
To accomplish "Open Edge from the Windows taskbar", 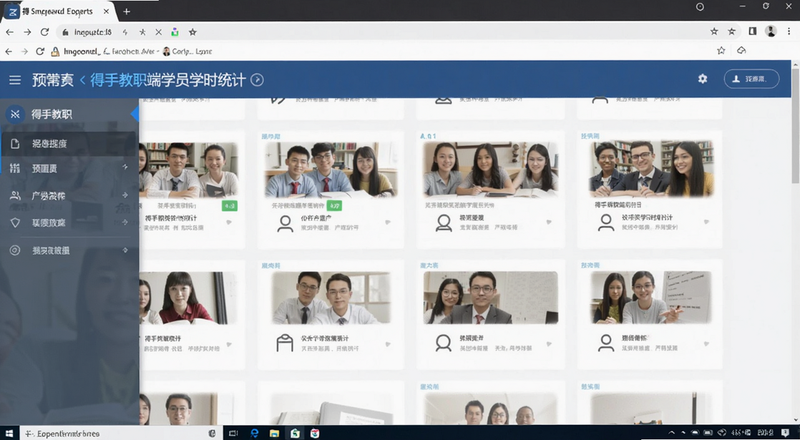I will (x=254, y=433).
